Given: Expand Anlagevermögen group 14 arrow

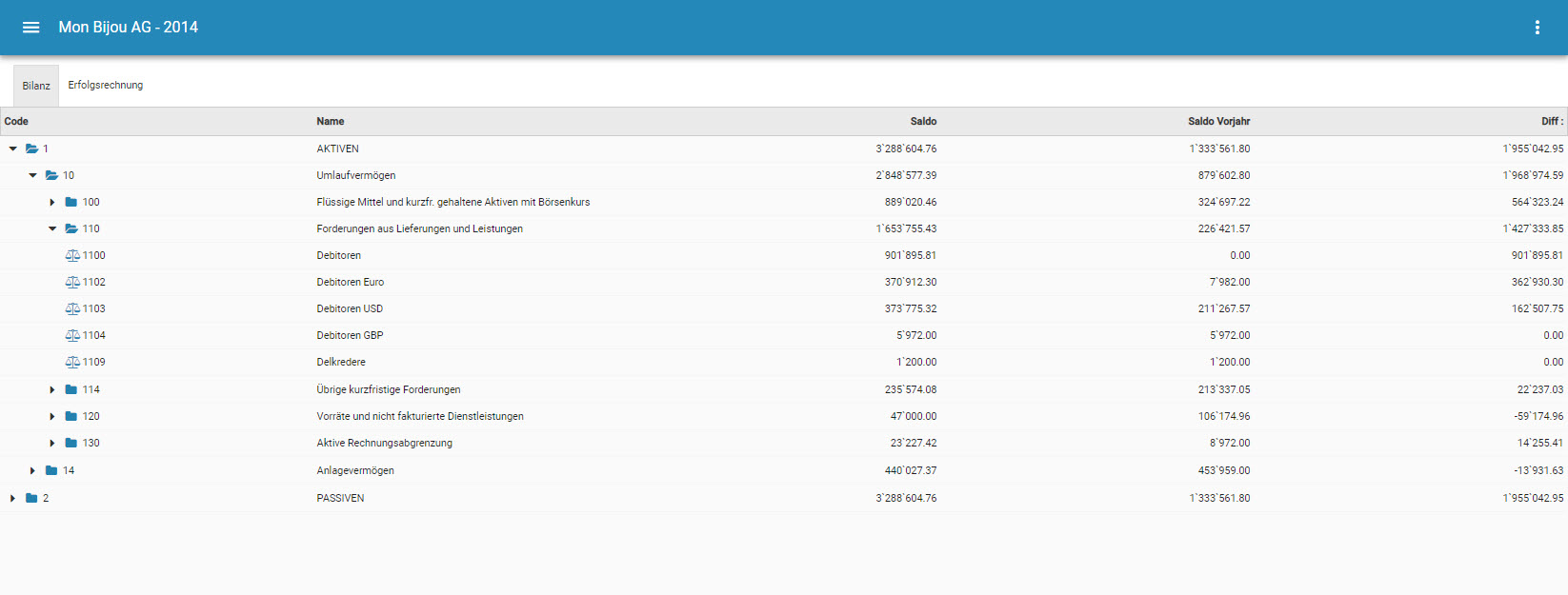Looking at the screenshot, I should pyautogui.click(x=32, y=470).
